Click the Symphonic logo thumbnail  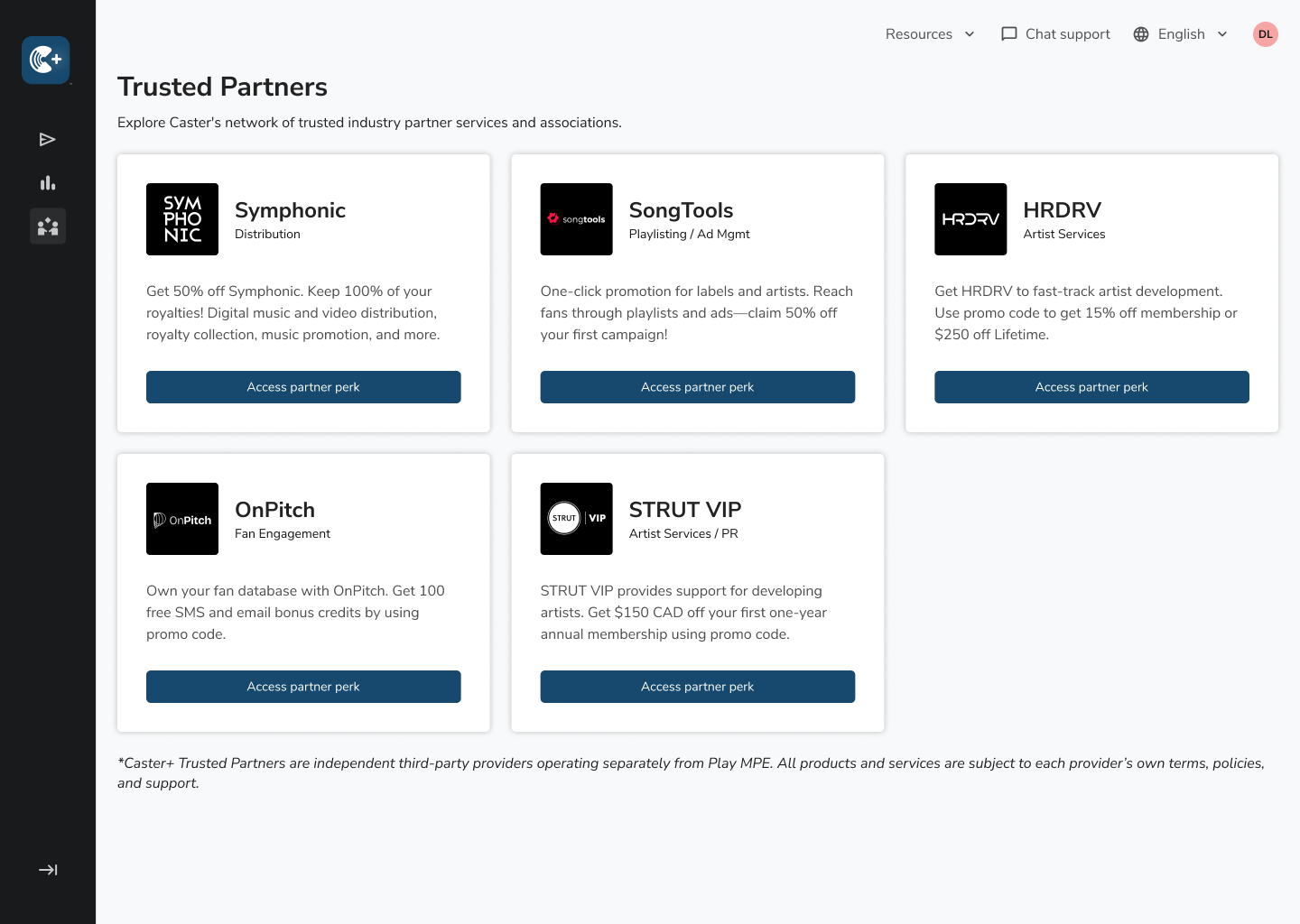182,219
